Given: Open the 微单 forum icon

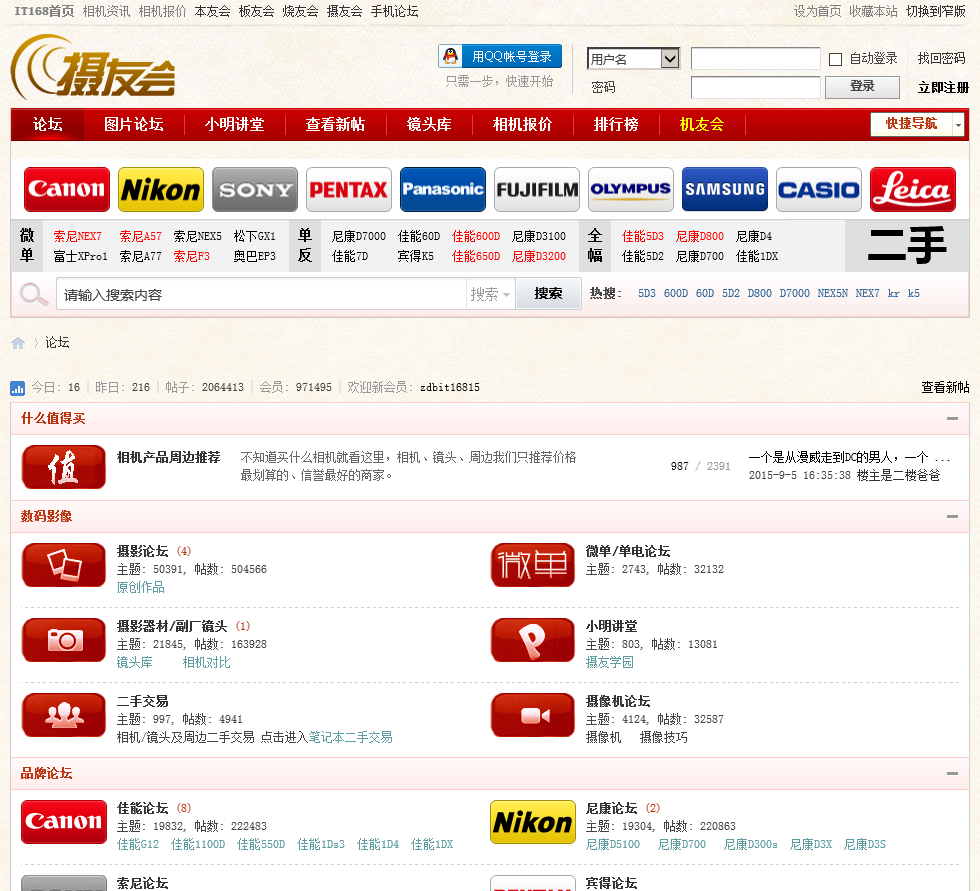Looking at the screenshot, I should [532, 565].
